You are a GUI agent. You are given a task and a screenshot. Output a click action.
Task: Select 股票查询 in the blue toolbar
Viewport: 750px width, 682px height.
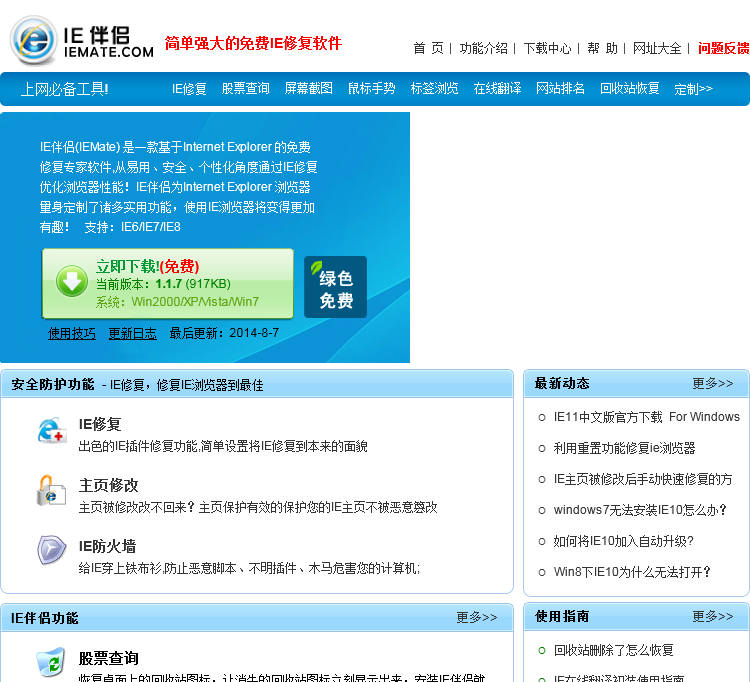click(x=245, y=88)
